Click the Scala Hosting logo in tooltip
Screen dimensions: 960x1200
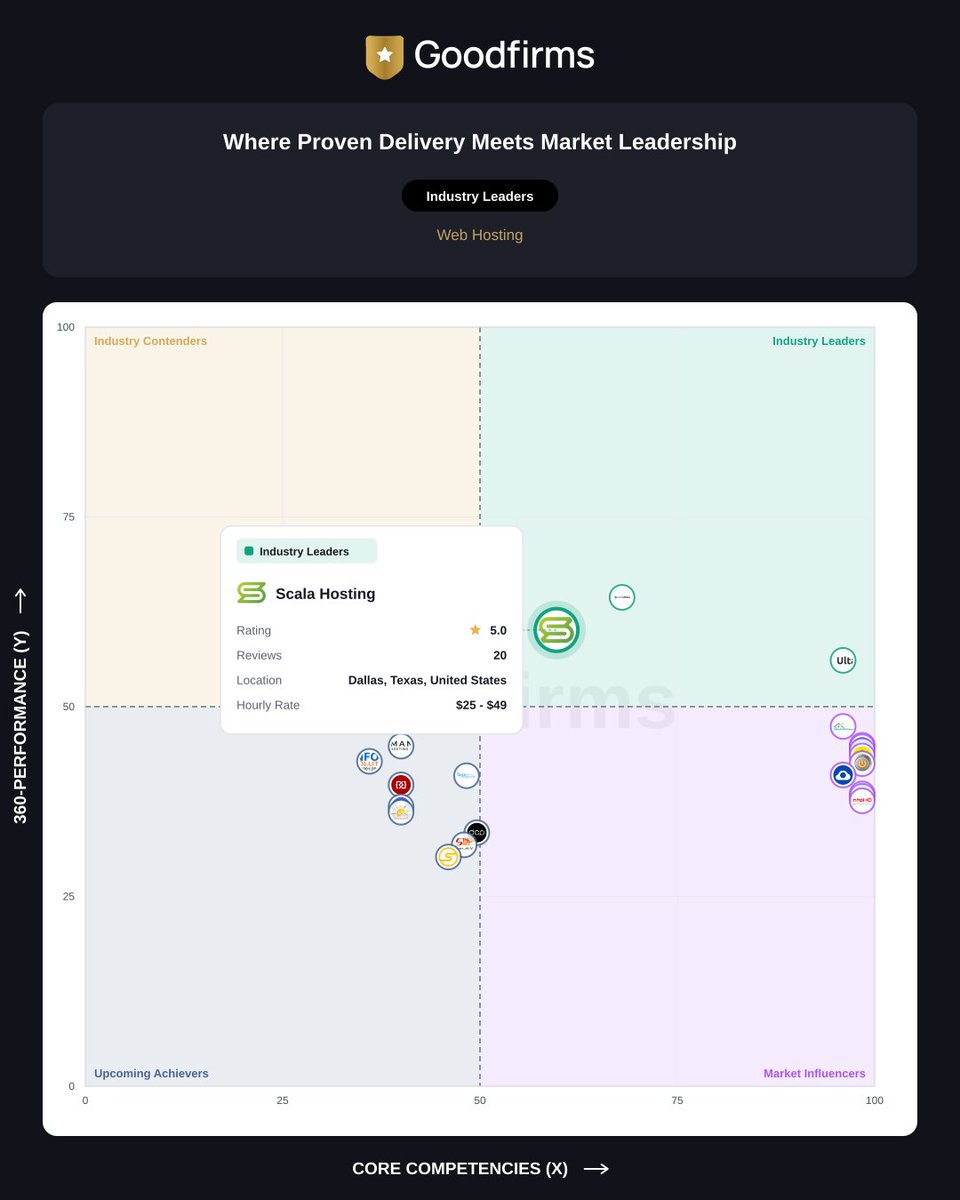point(251,593)
